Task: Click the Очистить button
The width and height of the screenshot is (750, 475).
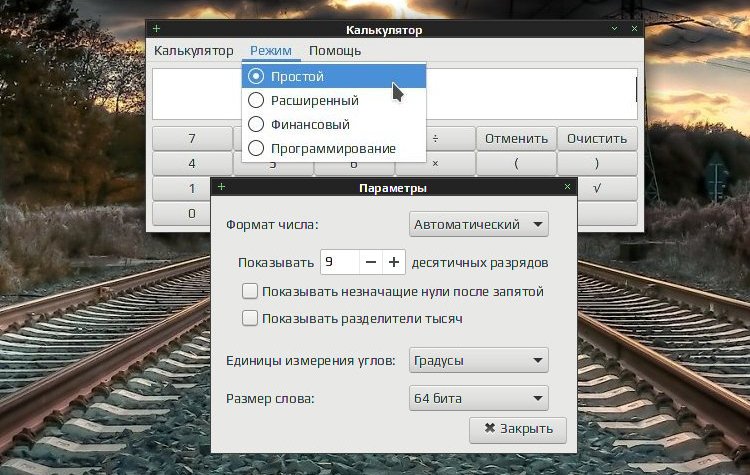Action: point(597,139)
